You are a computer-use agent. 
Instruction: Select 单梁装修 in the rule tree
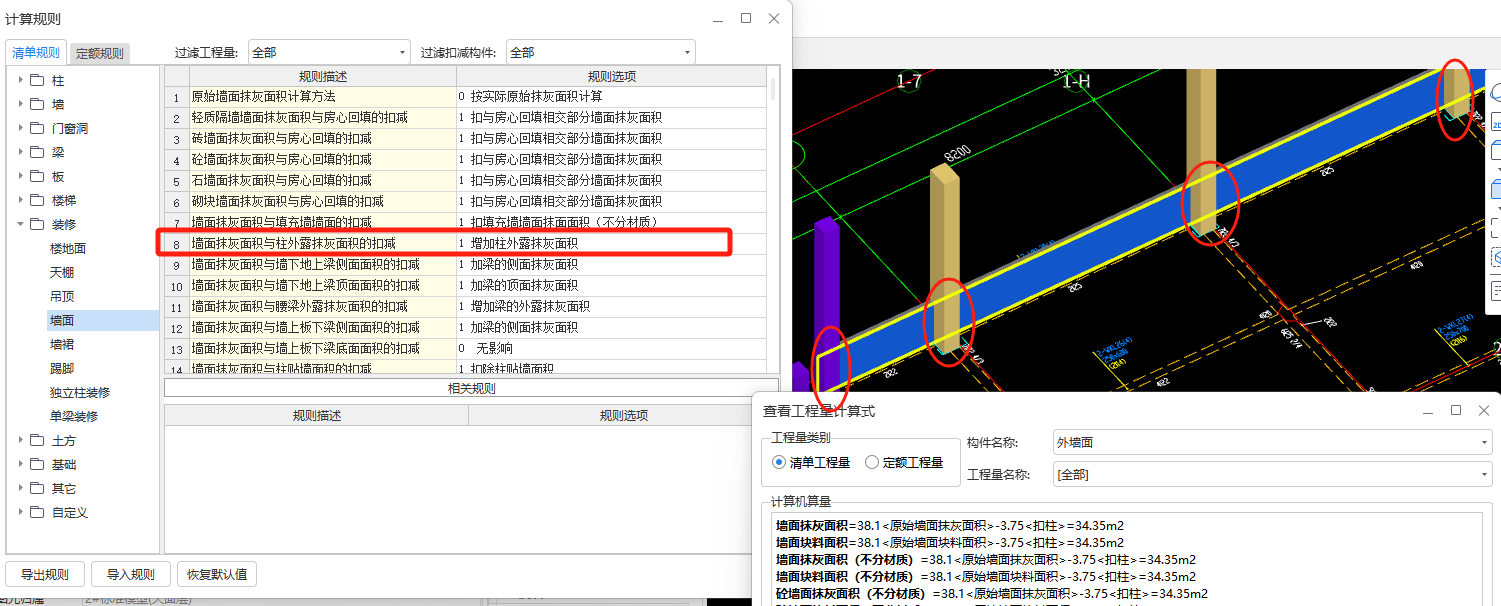(74, 416)
